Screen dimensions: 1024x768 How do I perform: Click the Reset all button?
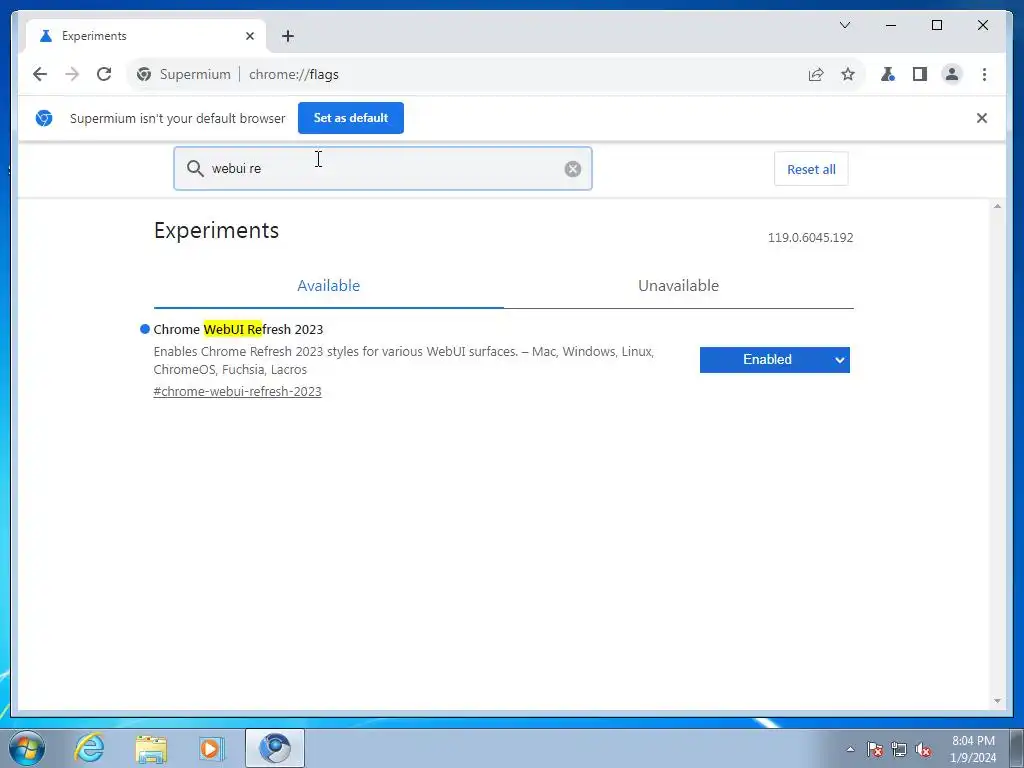pos(811,169)
